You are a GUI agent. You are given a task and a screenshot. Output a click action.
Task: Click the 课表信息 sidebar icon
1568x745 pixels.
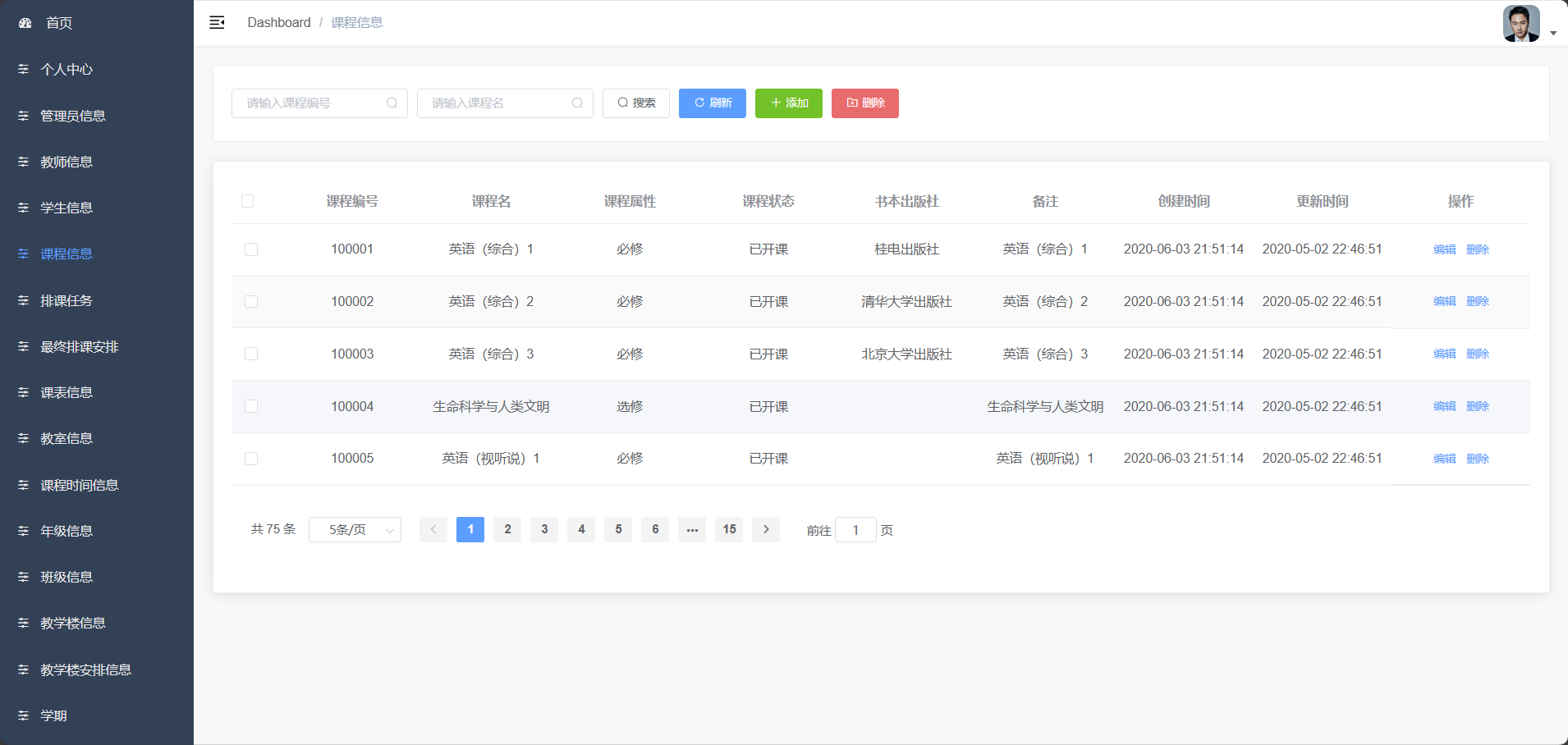click(x=22, y=392)
